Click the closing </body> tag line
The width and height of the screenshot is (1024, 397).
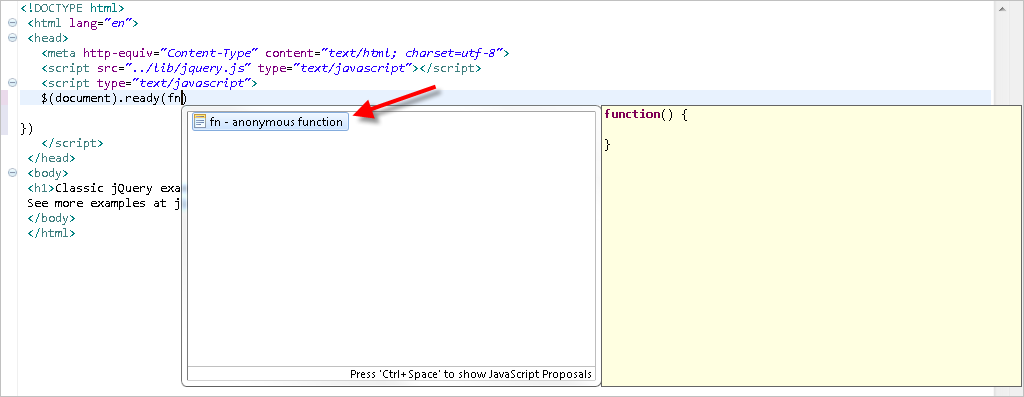pyautogui.click(x=51, y=218)
